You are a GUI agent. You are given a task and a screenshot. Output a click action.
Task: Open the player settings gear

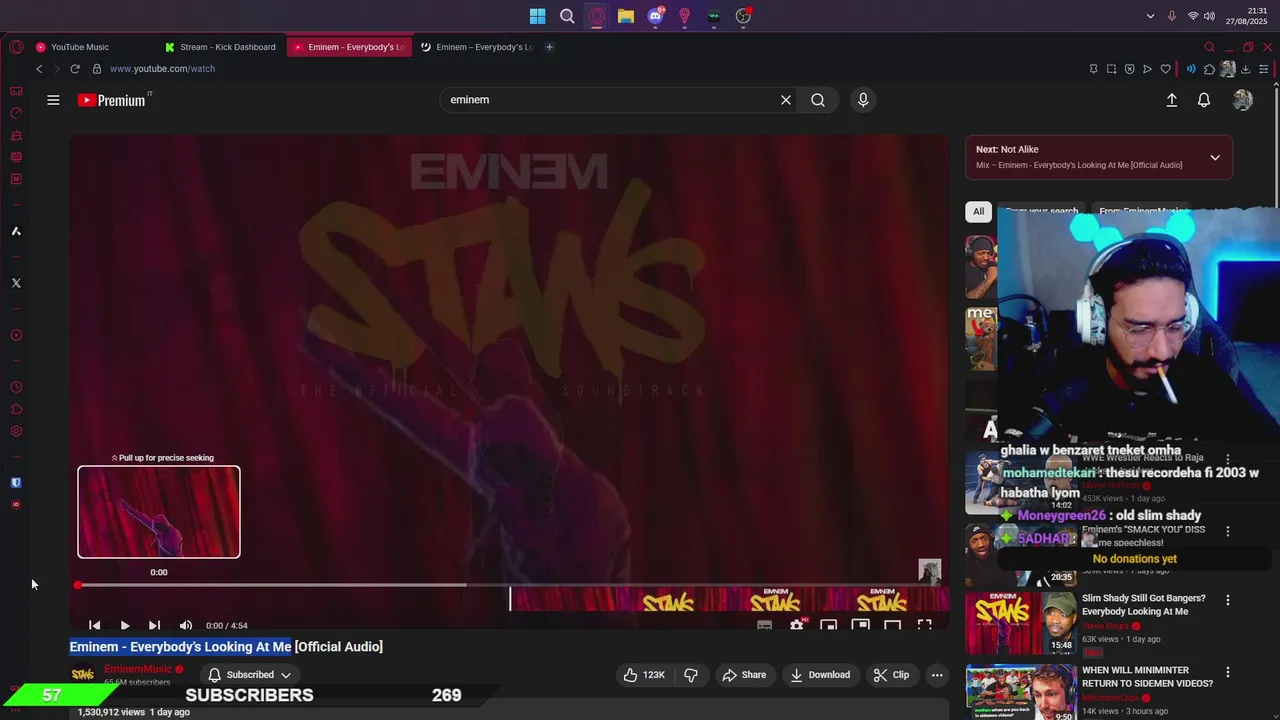(797, 625)
